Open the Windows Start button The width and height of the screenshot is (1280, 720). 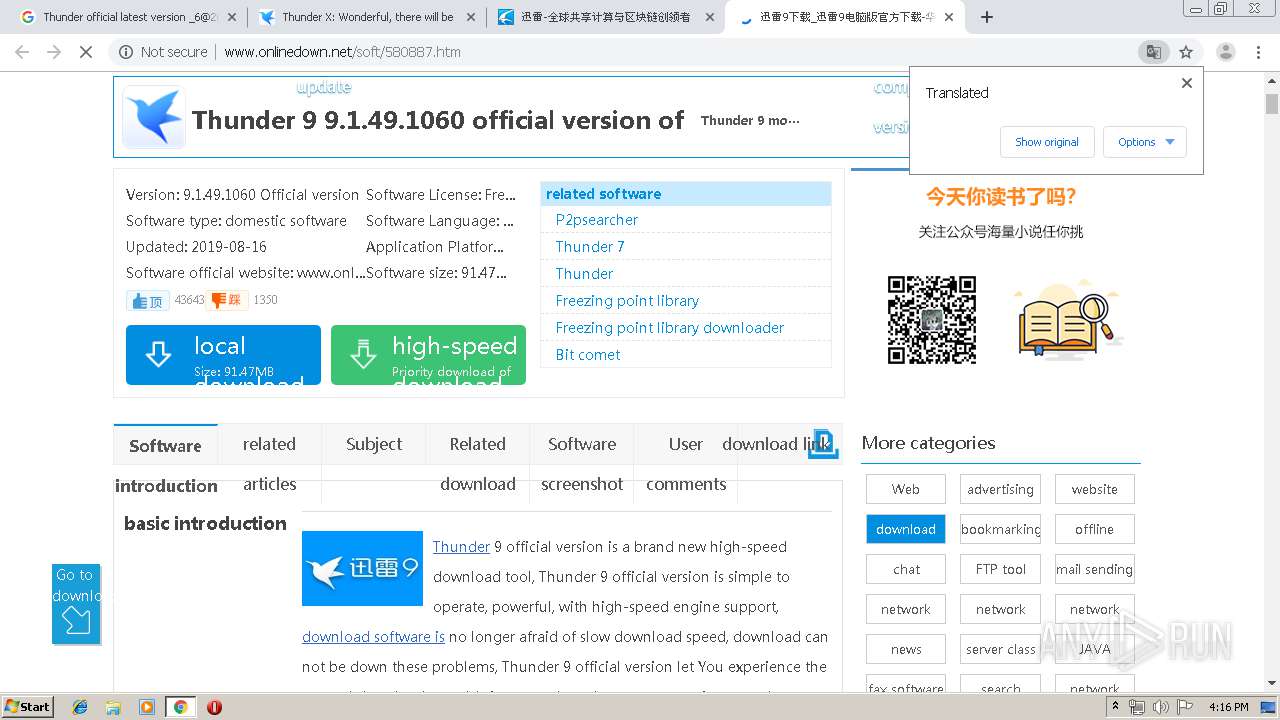[28, 706]
